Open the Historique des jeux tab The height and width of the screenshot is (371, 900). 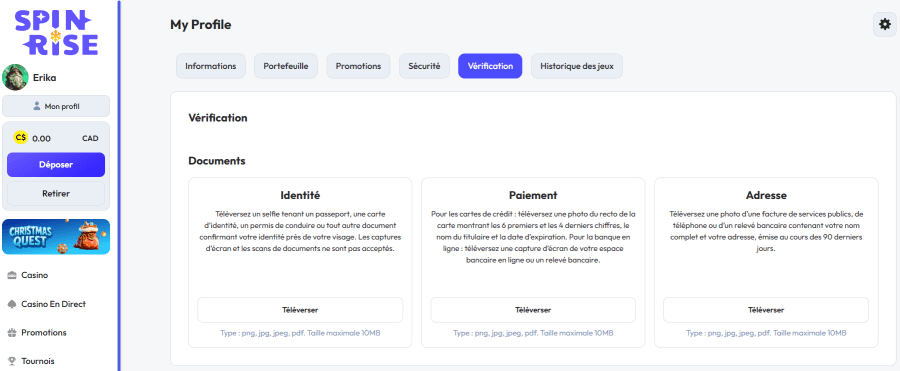[577, 66]
